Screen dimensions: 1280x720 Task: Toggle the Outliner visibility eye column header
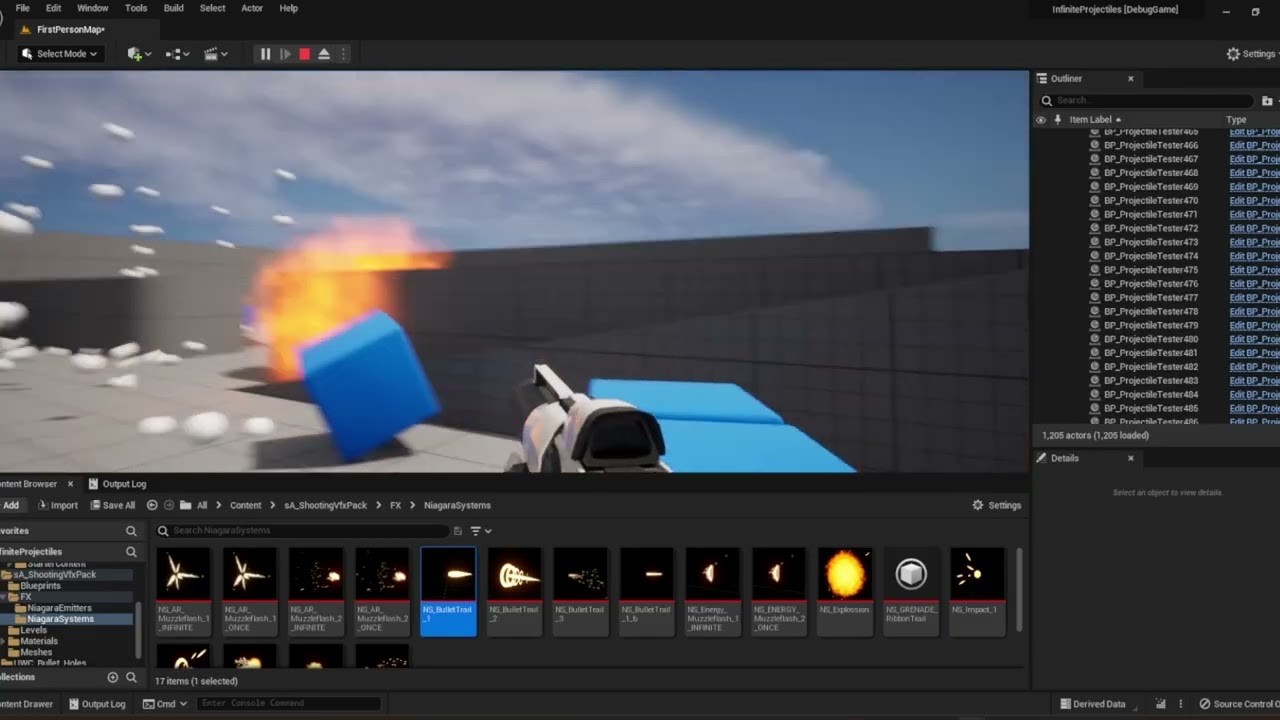1040,120
